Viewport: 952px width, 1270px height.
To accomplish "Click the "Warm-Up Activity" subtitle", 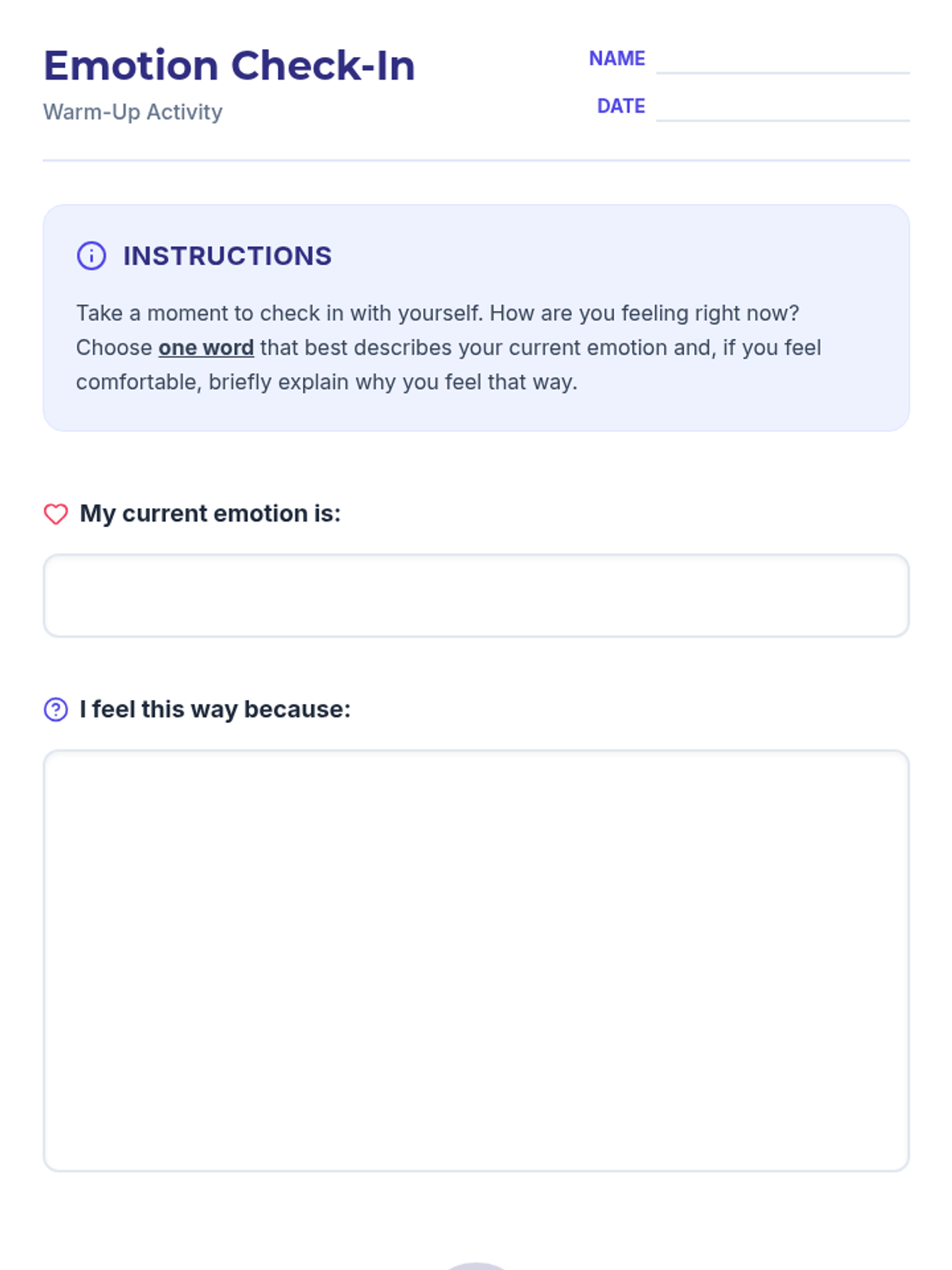I will click(132, 112).
